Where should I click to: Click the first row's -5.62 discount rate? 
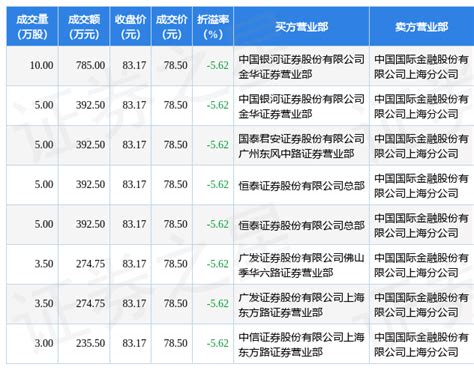[218, 65]
